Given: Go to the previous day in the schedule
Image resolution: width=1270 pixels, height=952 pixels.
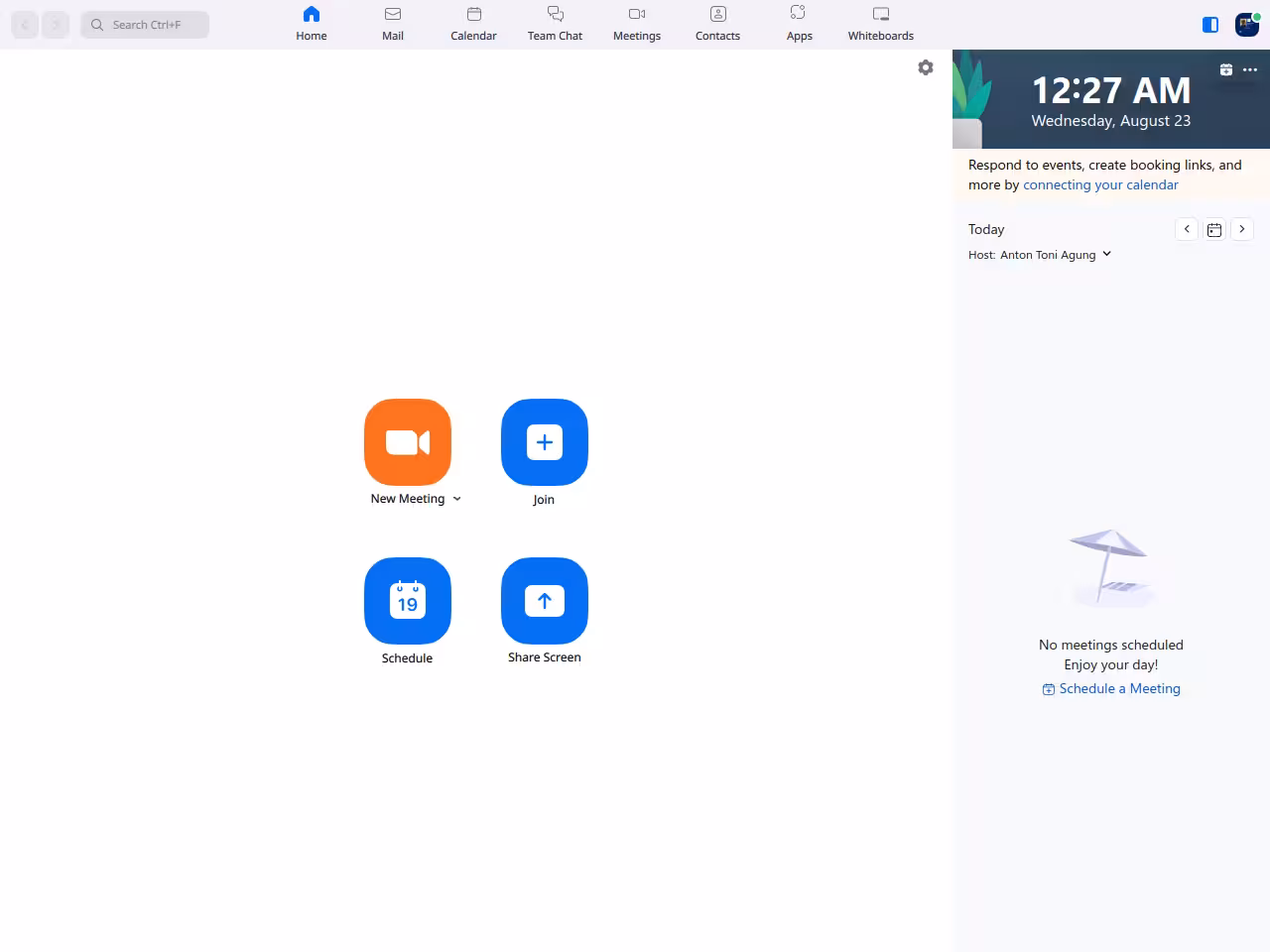Looking at the screenshot, I should (x=1187, y=229).
